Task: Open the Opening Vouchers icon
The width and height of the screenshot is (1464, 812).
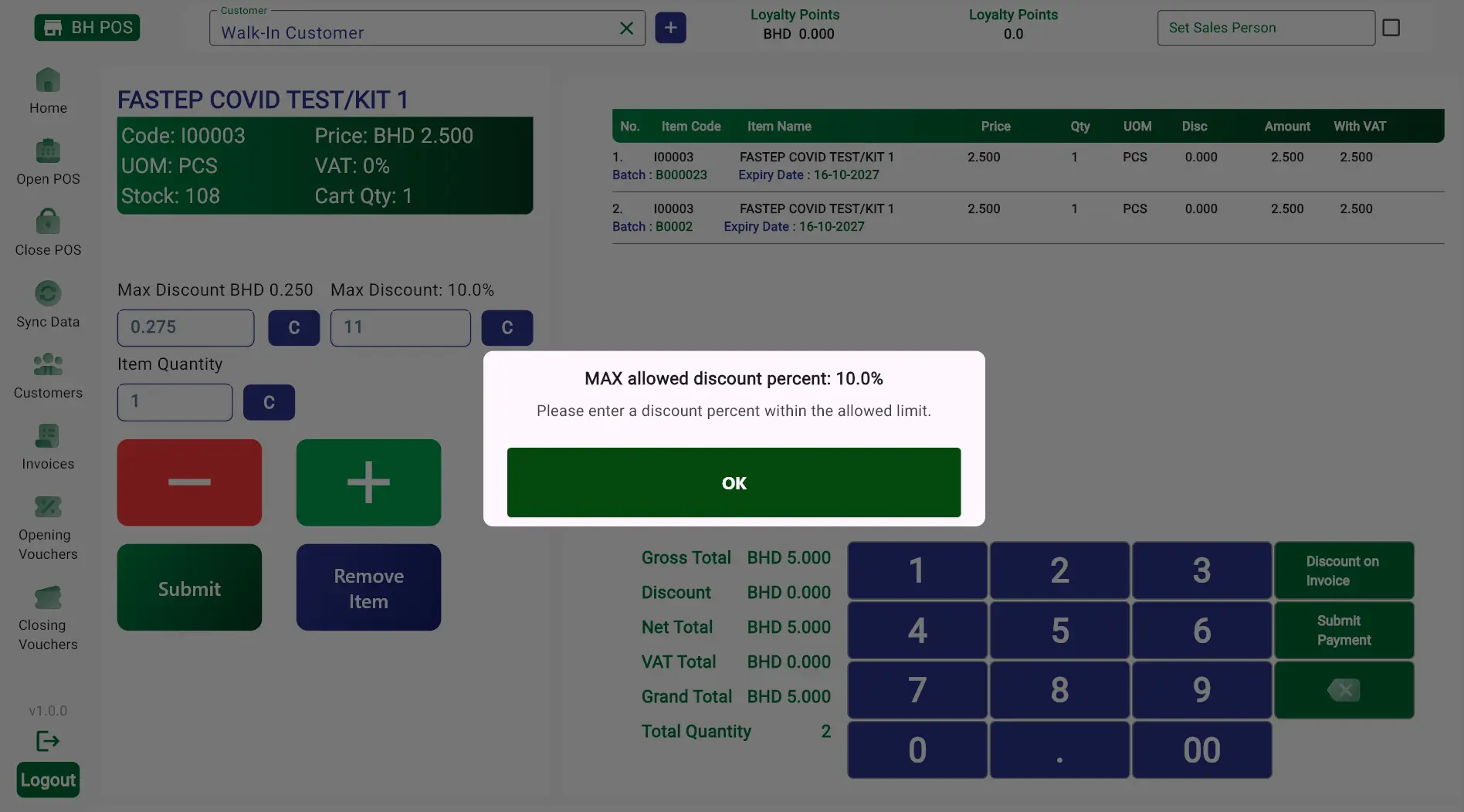Action: coord(48,507)
